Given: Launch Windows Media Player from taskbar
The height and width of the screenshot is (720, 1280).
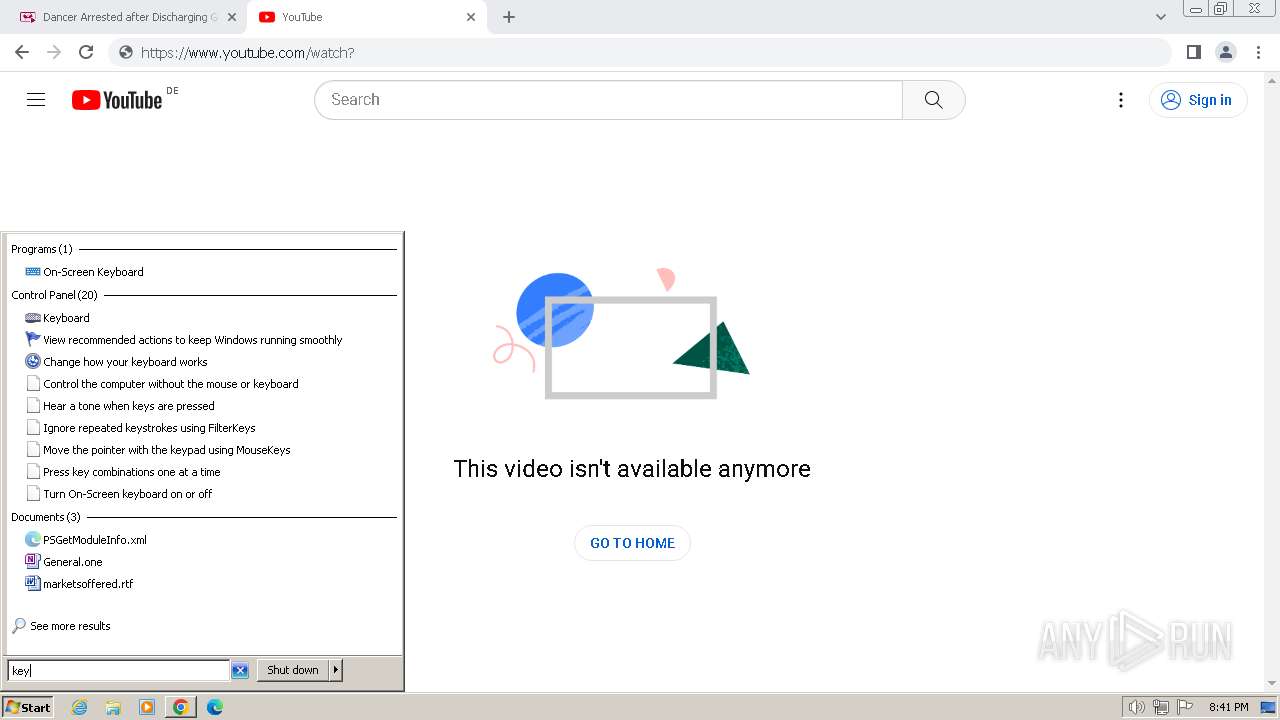Looking at the screenshot, I should click(x=147, y=707).
